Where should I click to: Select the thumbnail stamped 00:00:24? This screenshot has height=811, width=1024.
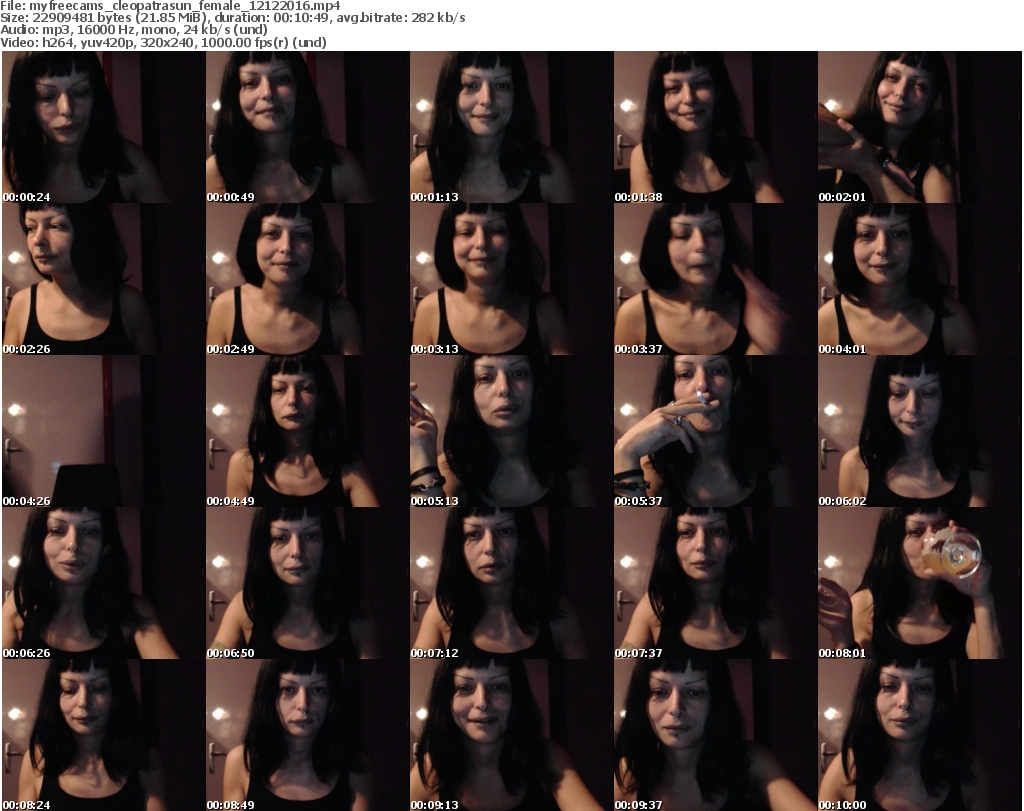tap(103, 127)
